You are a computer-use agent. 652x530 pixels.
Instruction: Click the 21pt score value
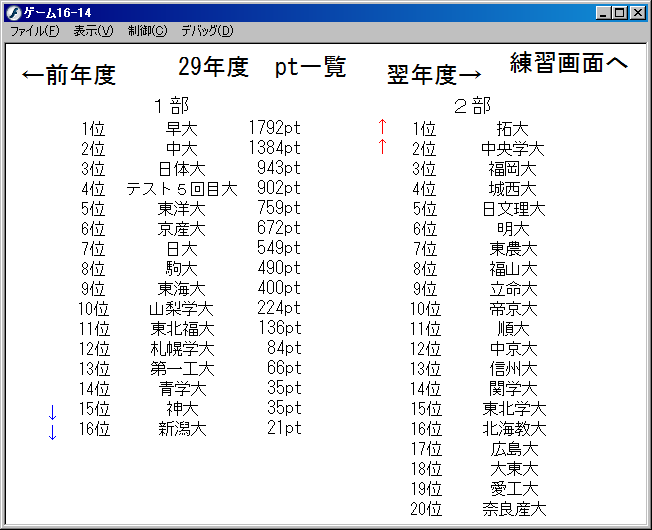284,428
